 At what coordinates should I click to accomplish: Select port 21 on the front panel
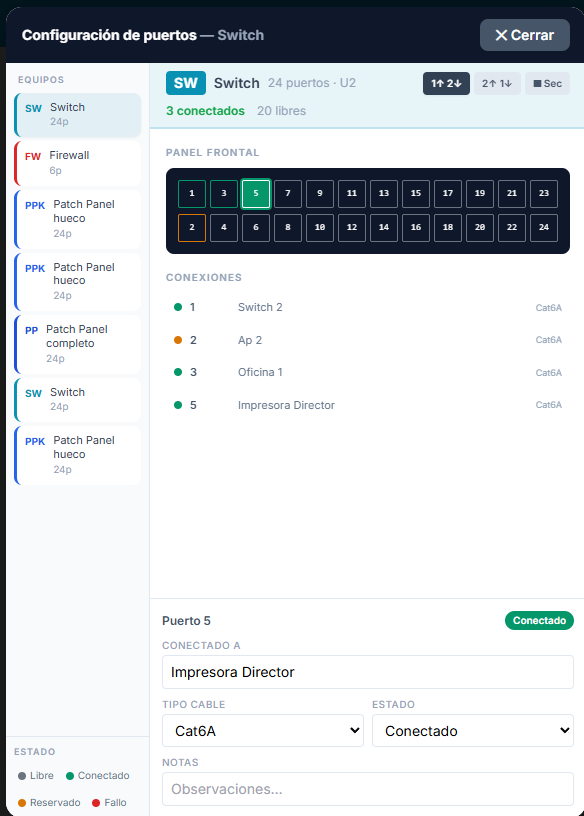tap(512, 194)
